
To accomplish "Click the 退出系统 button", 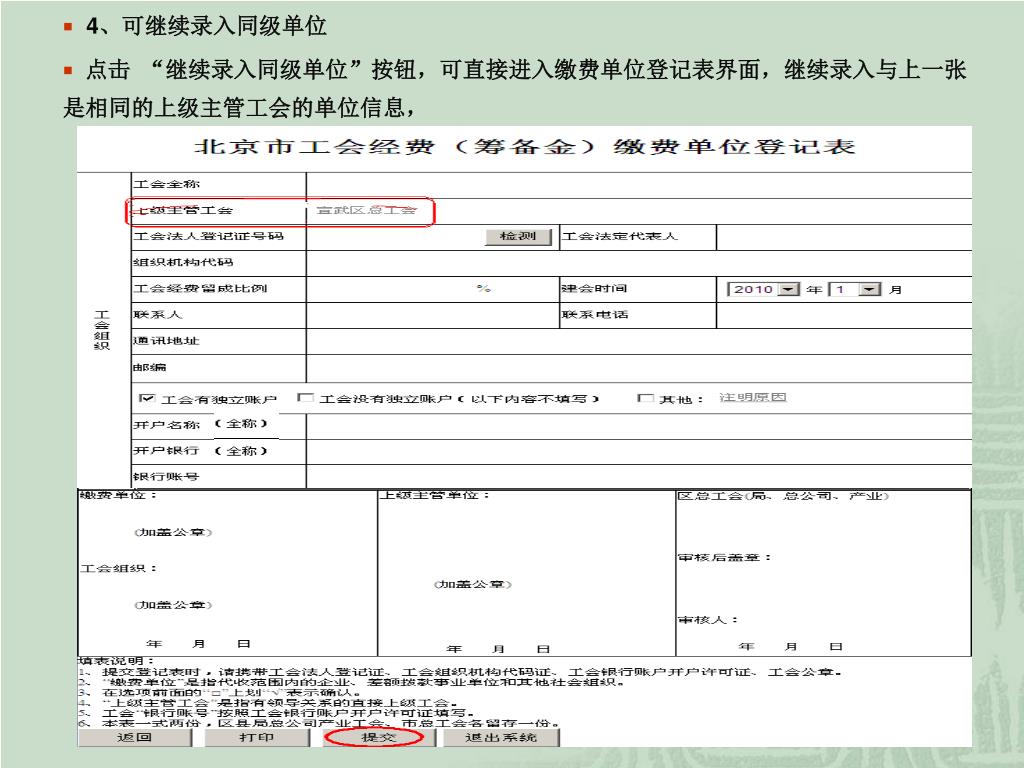I will [501, 737].
